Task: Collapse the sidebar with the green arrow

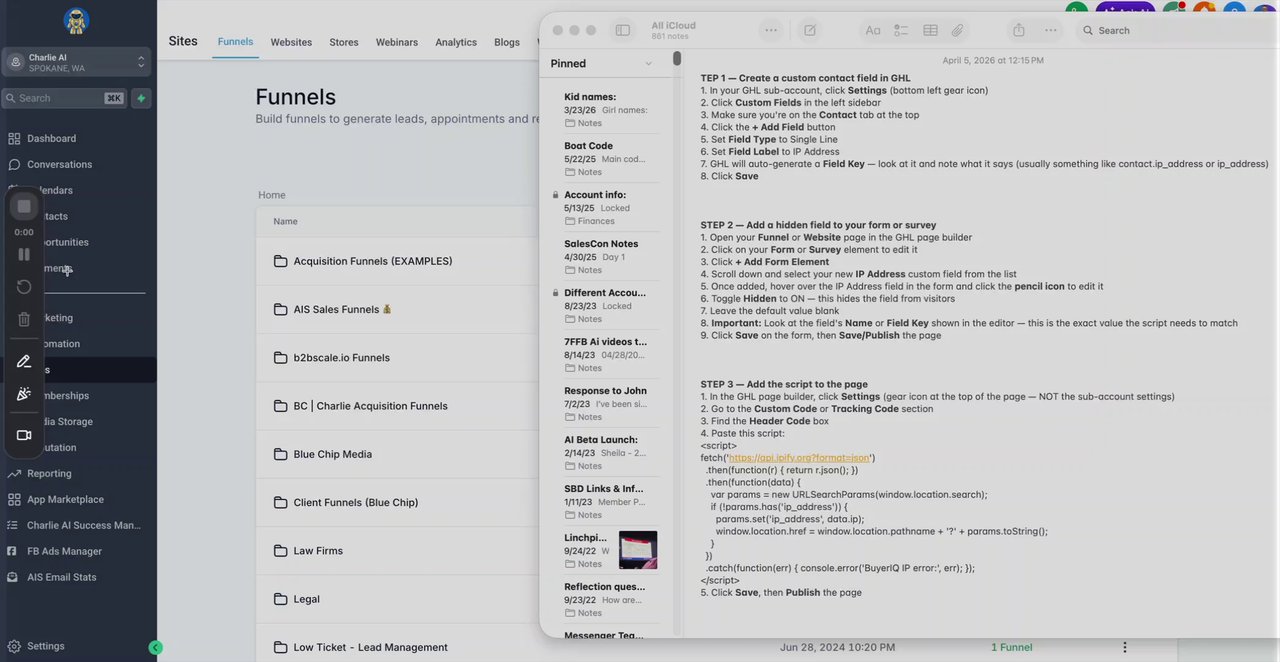Action: pyautogui.click(x=155, y=647)
